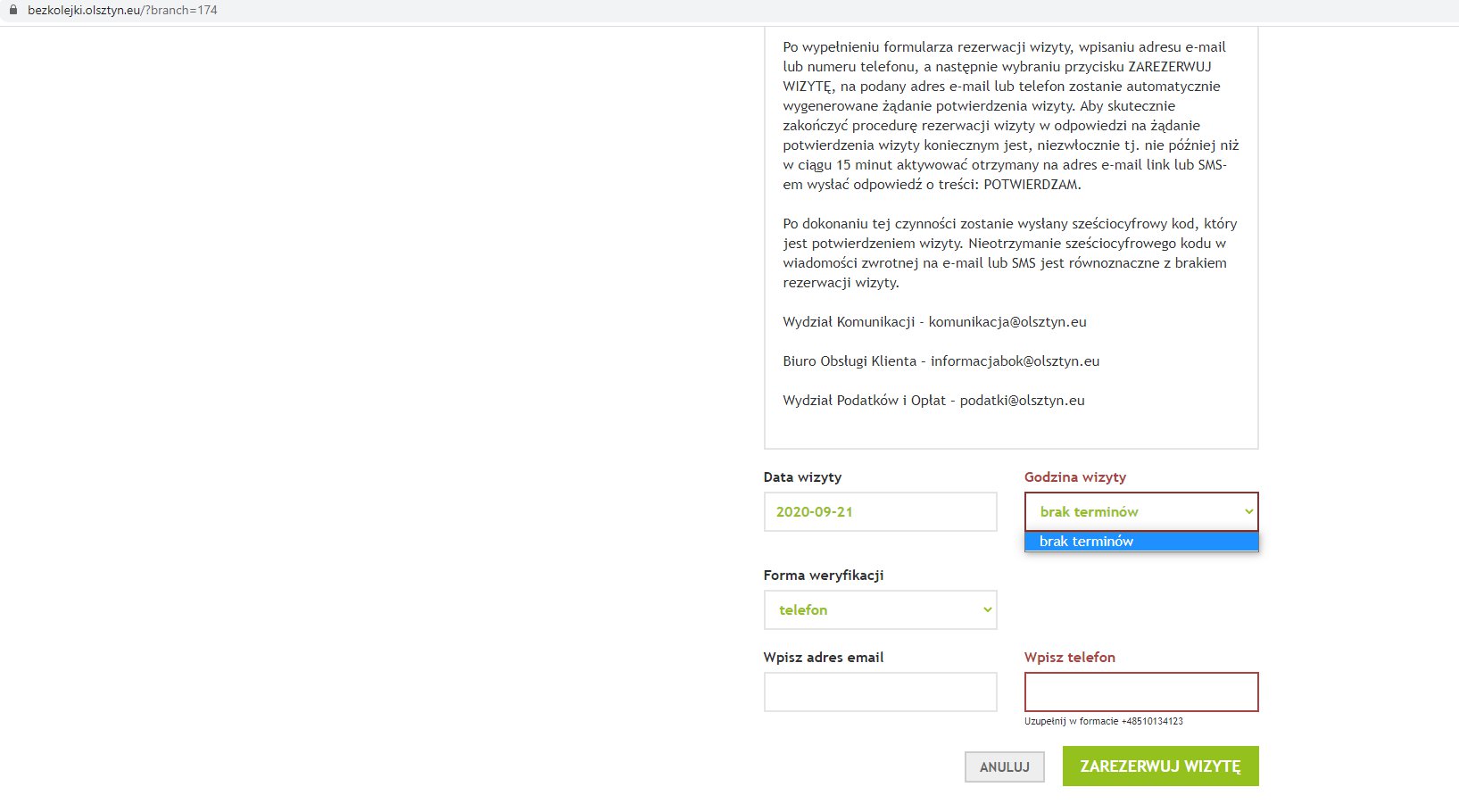This screenshot has height=812, width=1459.
Task: Select the highlighted brak terminów option
Action: [x=1141, y=541]
